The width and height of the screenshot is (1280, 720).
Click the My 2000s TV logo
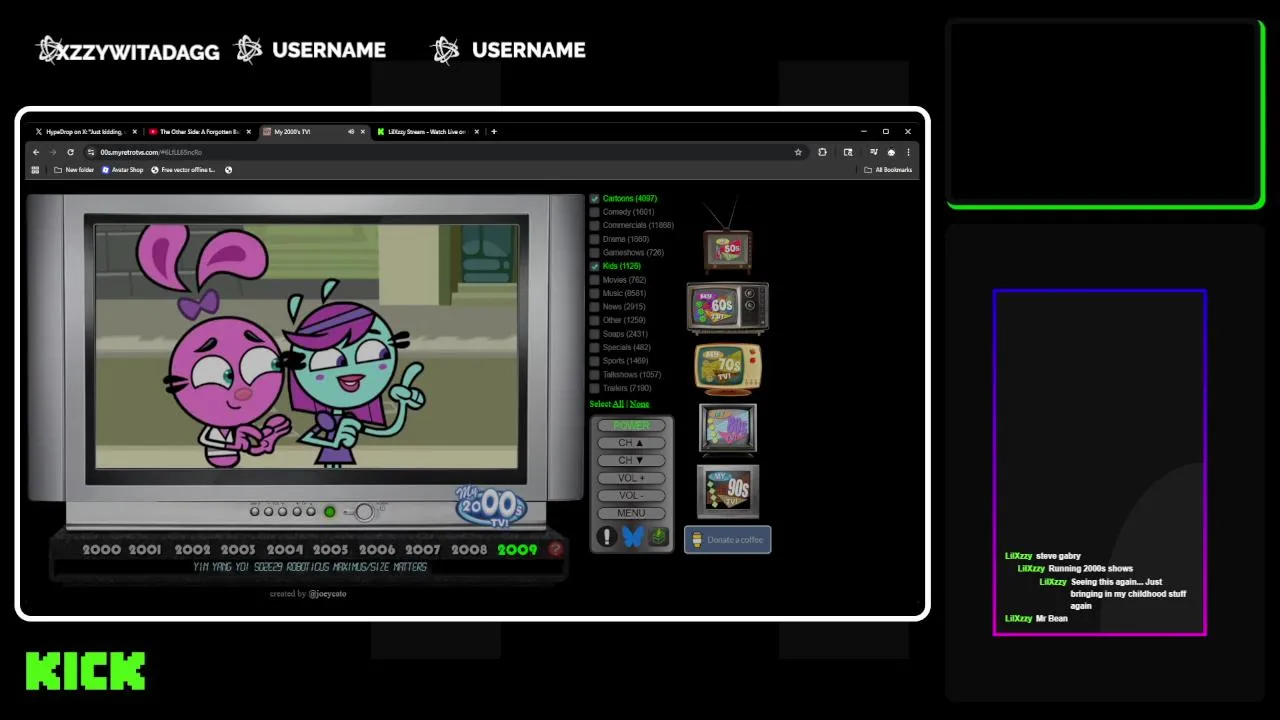pos(491,505)
